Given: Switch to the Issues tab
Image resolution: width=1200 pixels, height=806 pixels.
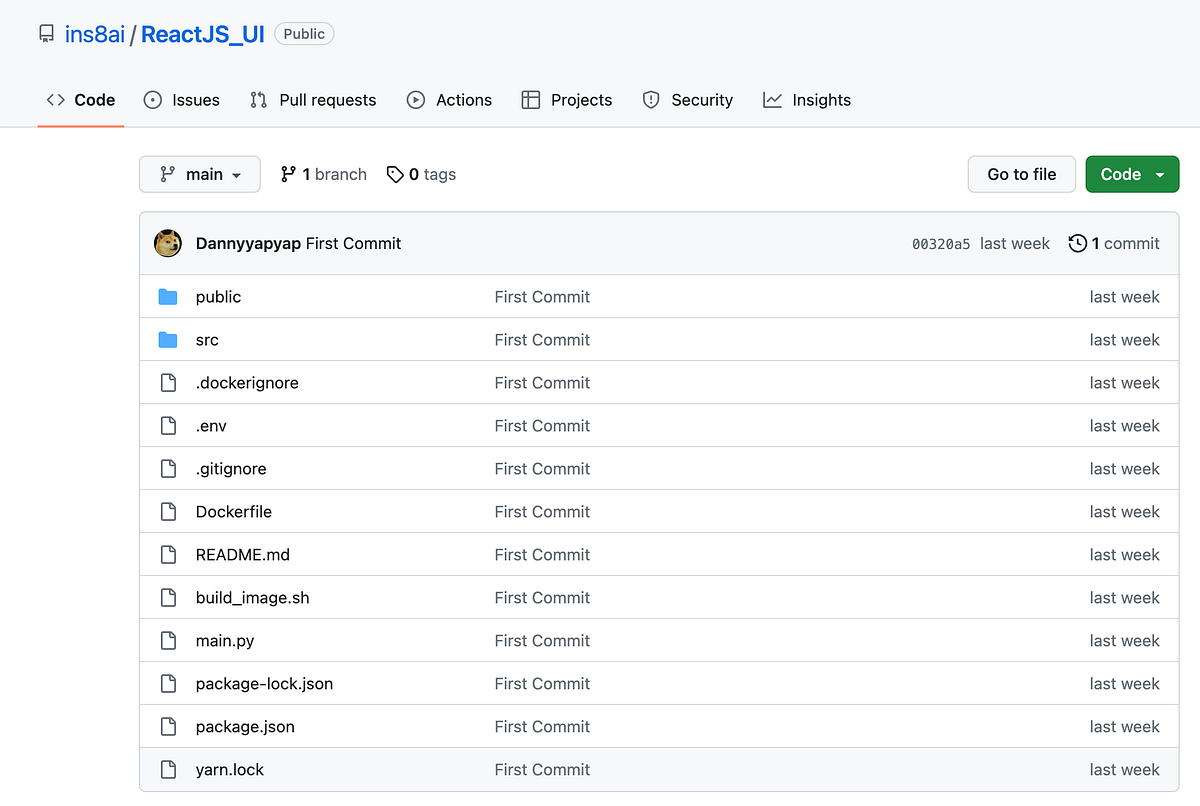Looking at the screenshot, I should [181, 99].
